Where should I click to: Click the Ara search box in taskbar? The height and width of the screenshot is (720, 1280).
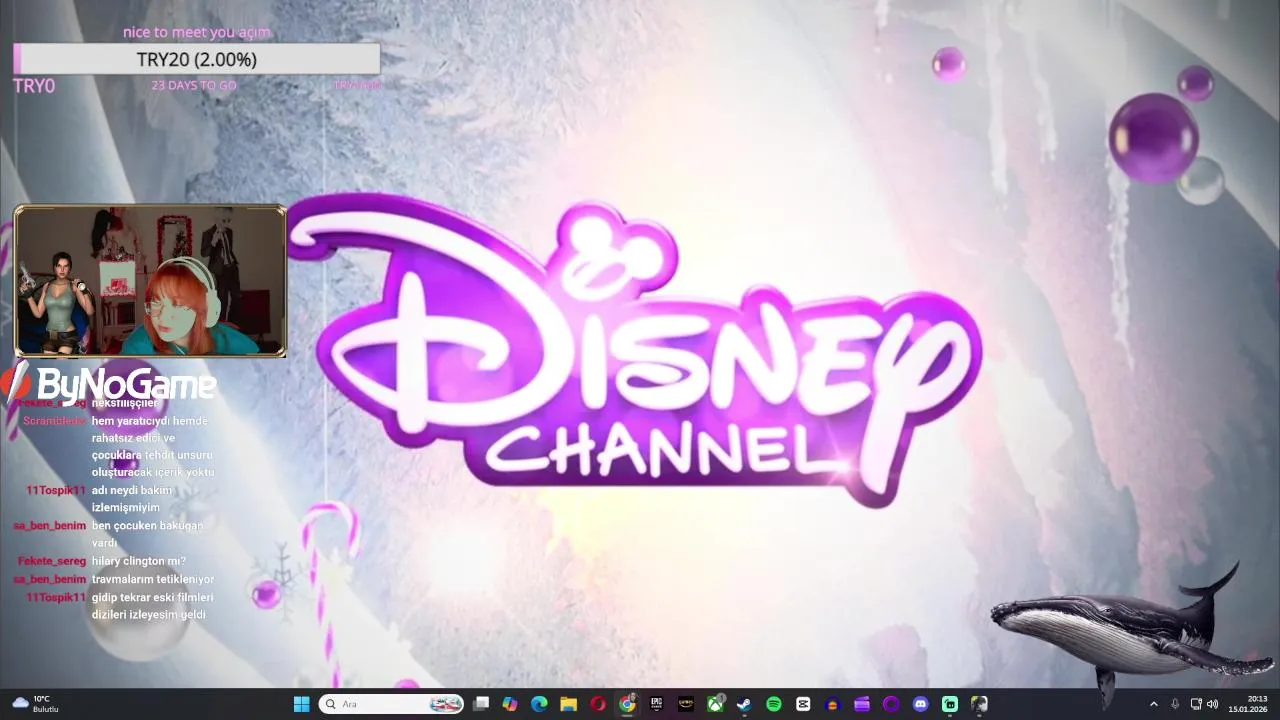tap(391, 704)
